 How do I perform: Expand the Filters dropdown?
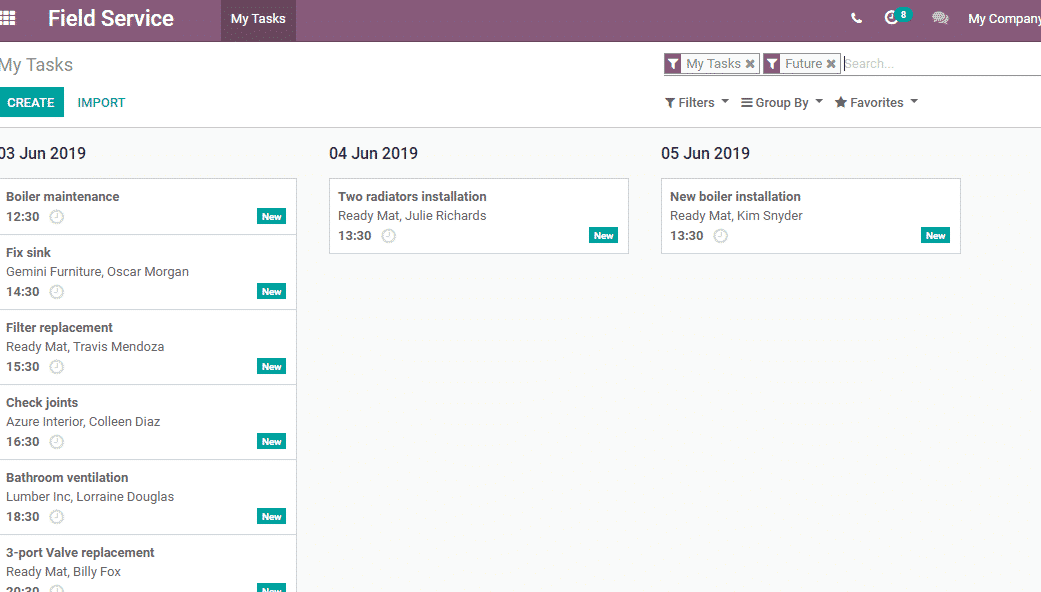point(696,103)
